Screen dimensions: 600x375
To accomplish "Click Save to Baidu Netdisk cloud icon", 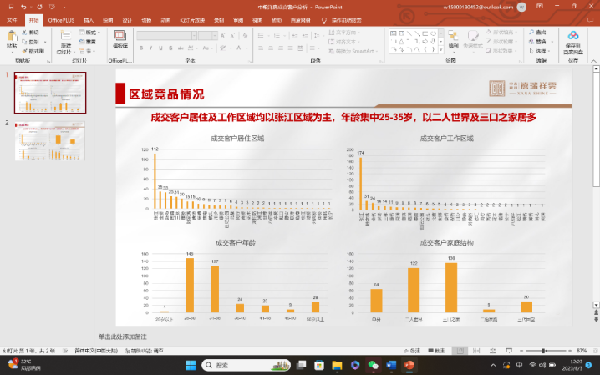I will tap(573, 41).
